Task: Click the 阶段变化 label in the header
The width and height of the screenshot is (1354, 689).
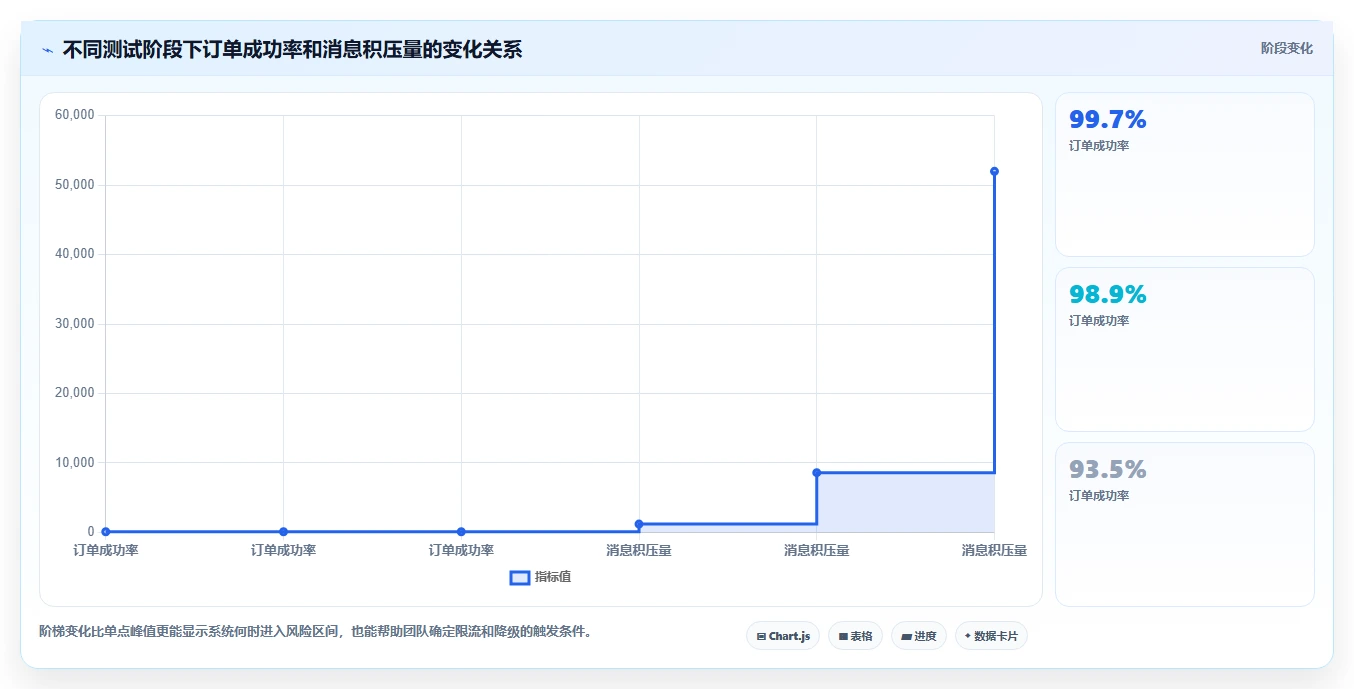Action: [1287, 48]
